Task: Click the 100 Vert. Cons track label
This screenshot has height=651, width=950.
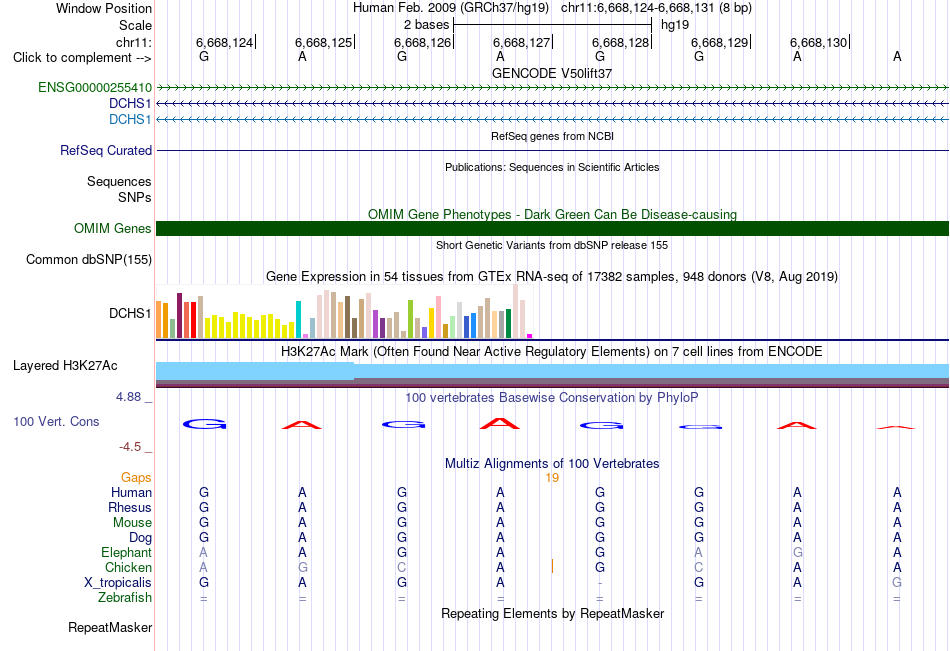Action: coord(56,421)
